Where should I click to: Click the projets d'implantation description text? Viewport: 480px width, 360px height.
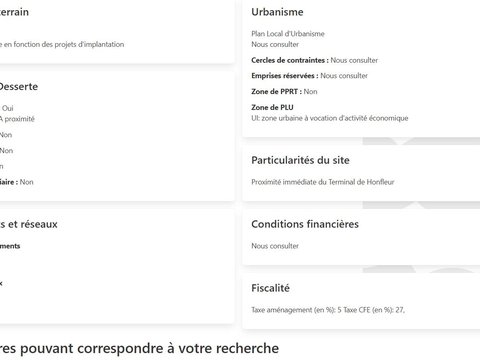tap(62, 44)
